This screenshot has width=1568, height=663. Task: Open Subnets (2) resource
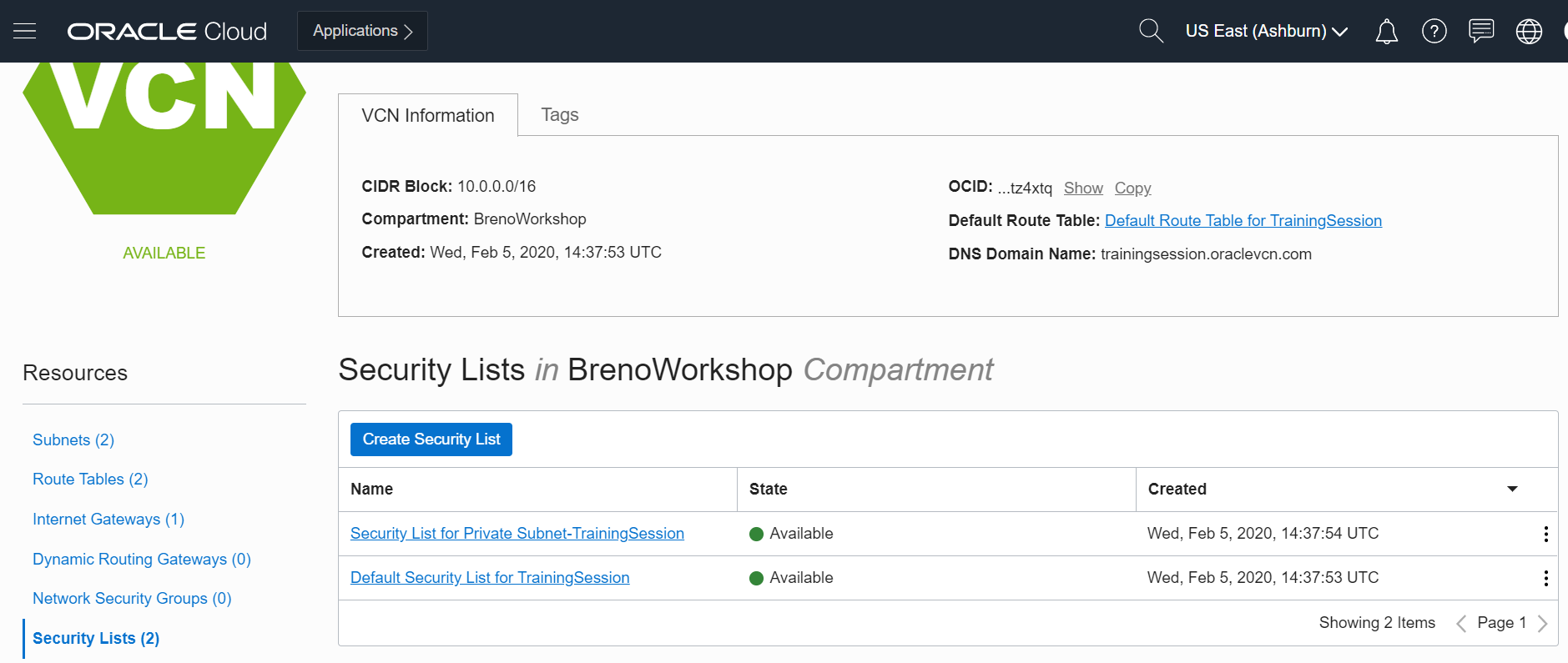coord(73,439)
